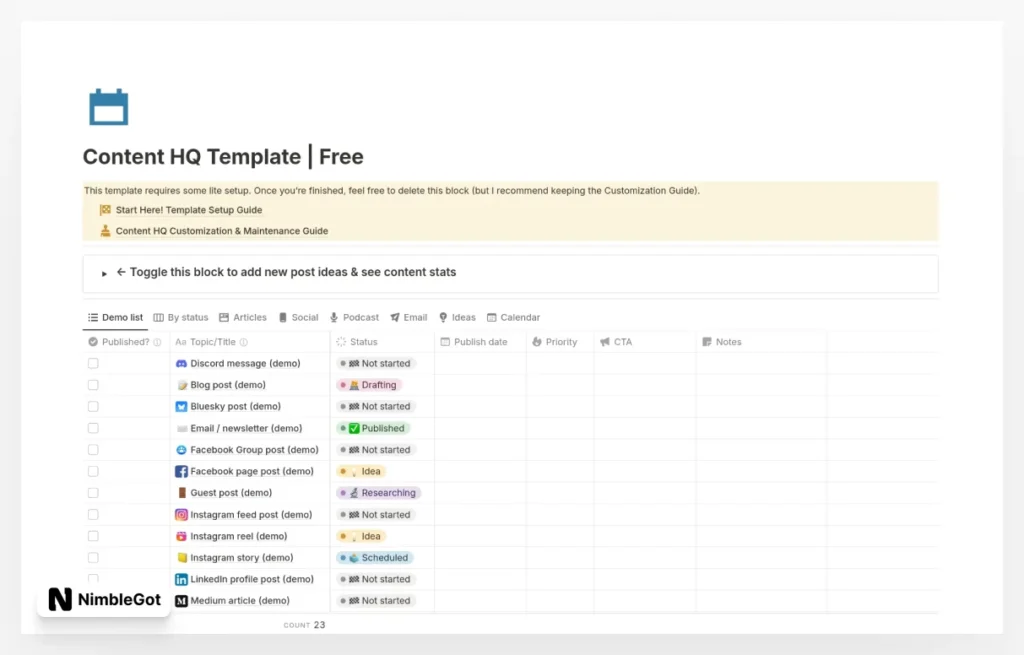Click the memo icon beside Blog post
The width and height of the screenshot is (1024, 655).
182,385
